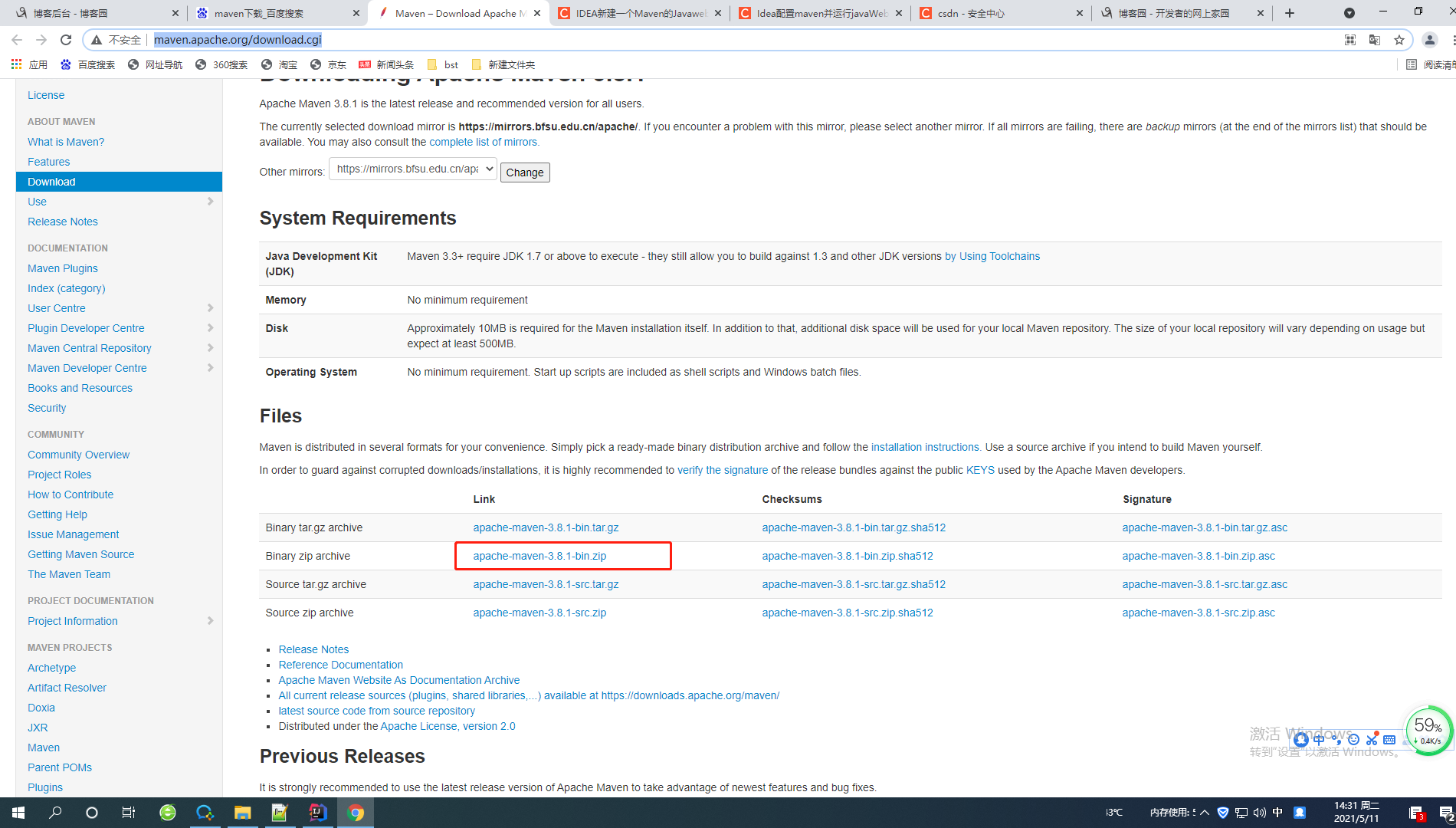Switch to IntelliJ IDEA in the taskbar
1456x828 pixels.
317,813
